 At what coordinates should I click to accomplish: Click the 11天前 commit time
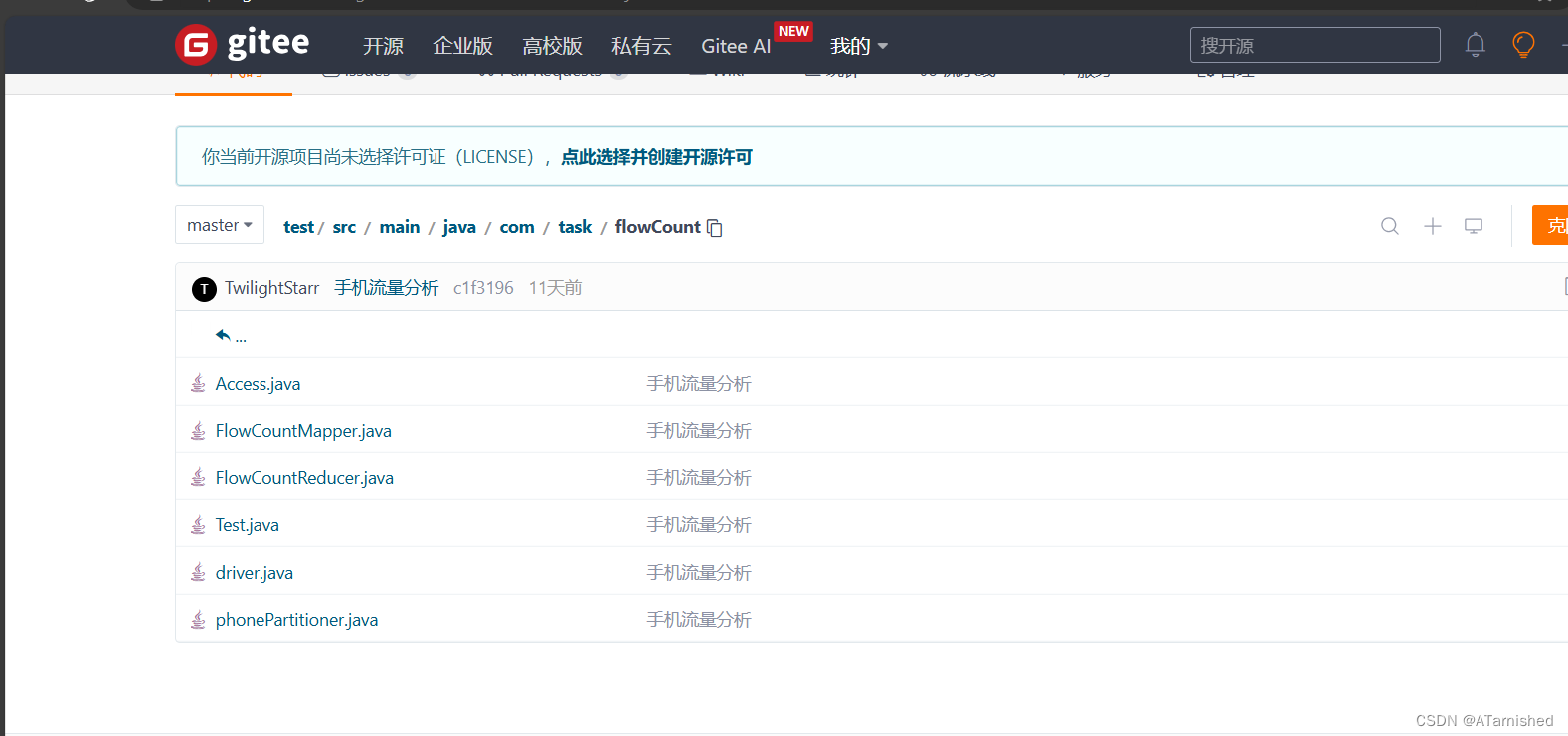coord(555,288)
